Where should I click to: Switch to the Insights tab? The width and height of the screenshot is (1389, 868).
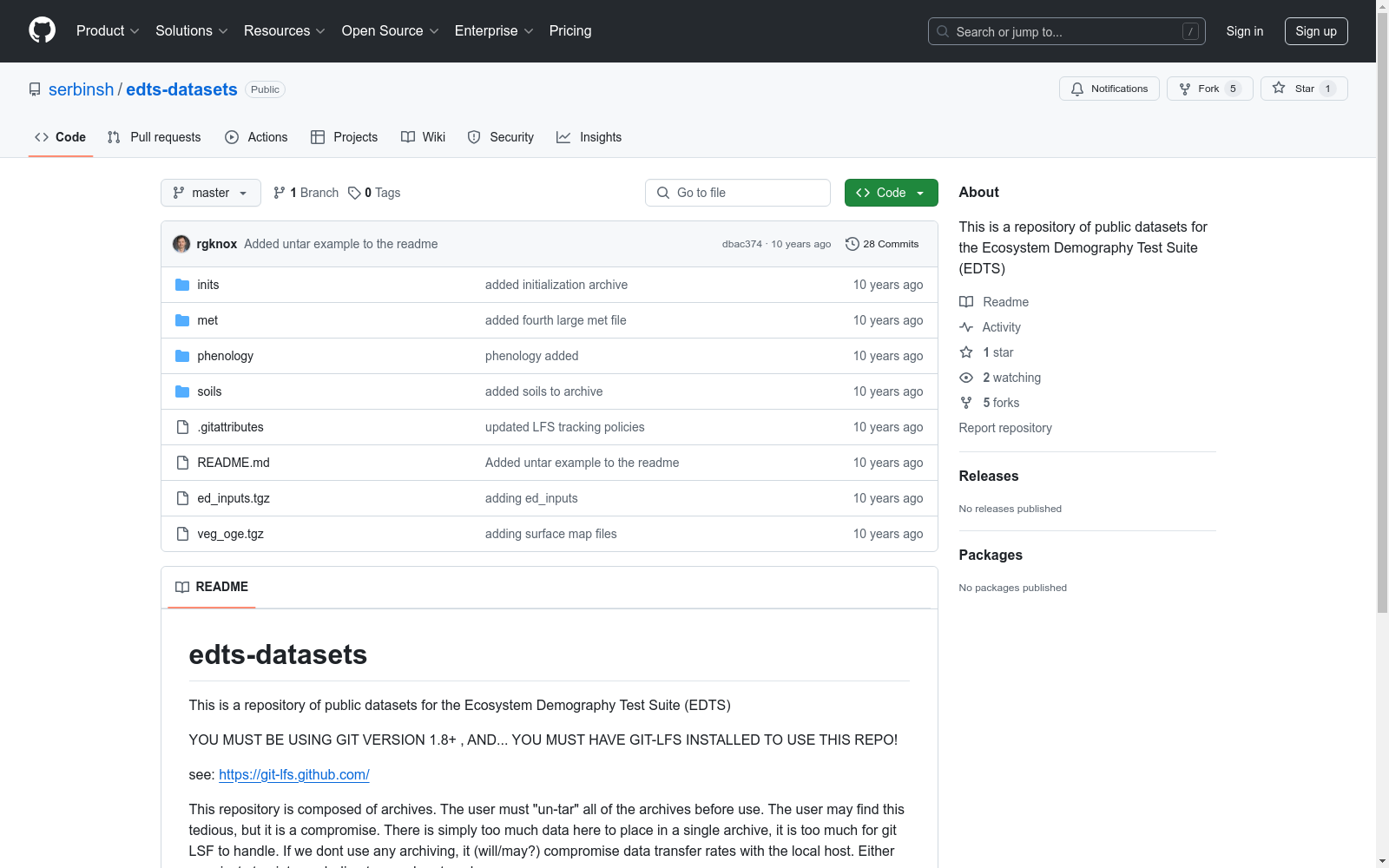pos(589,137)
